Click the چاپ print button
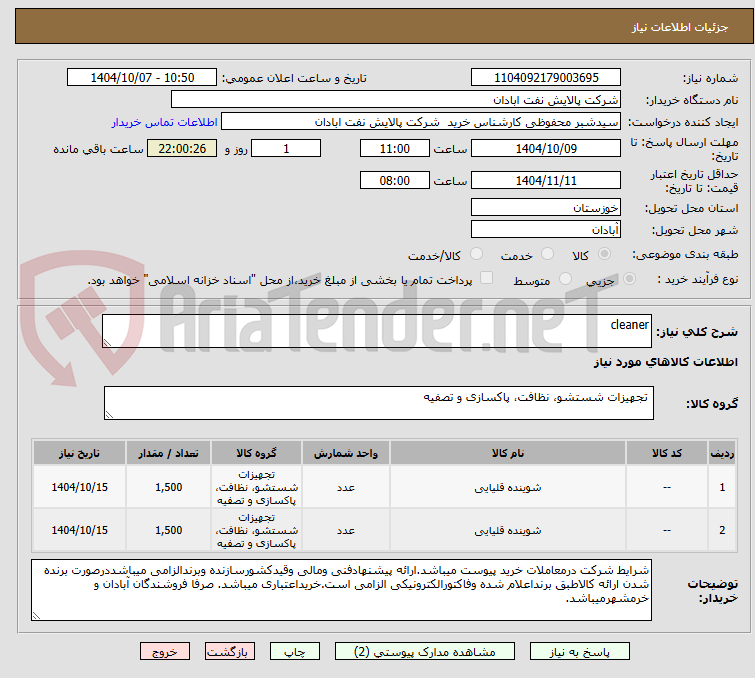 click(x=295, y=652)
